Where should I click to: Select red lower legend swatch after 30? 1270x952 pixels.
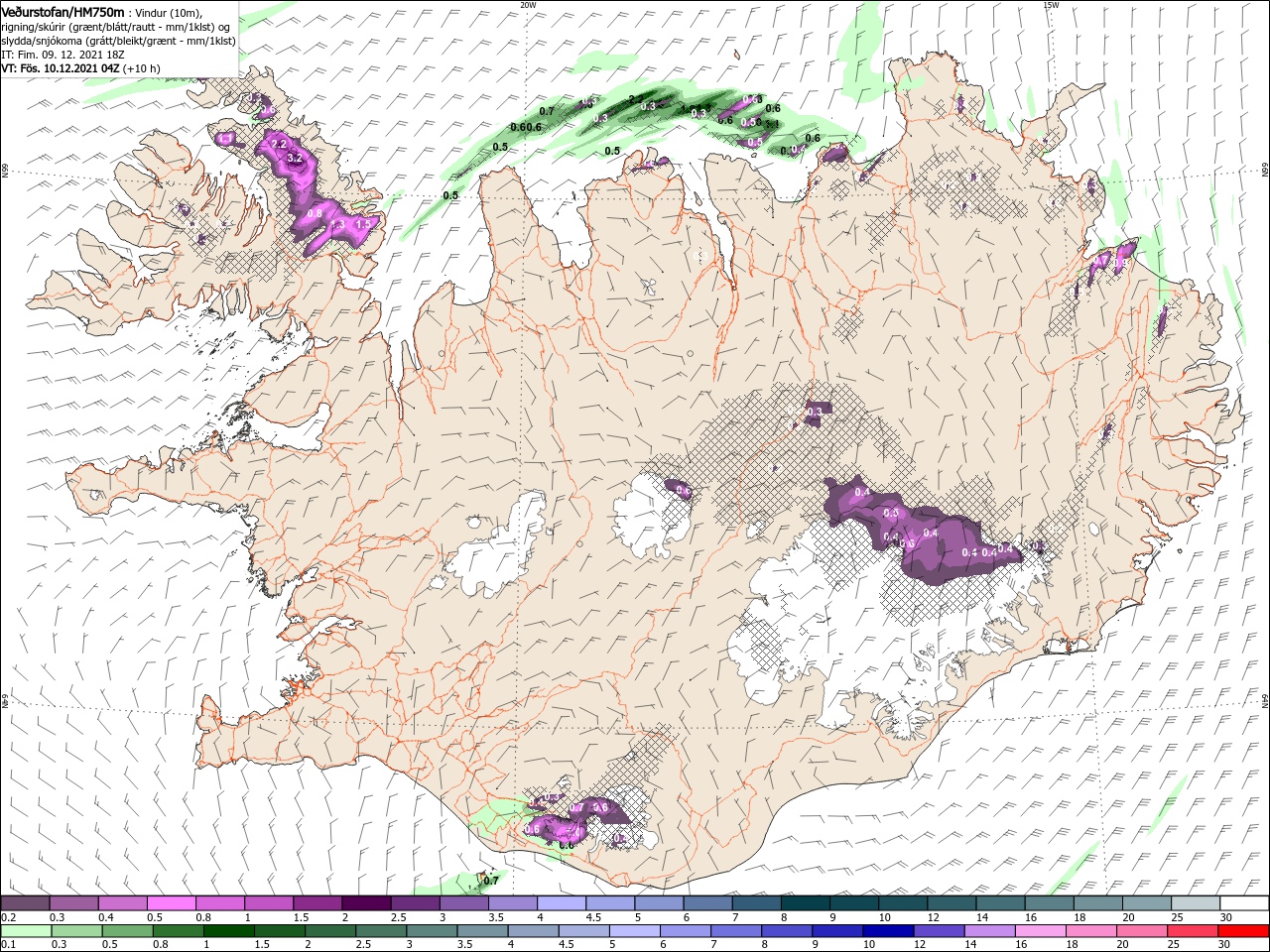point(1244,931)
